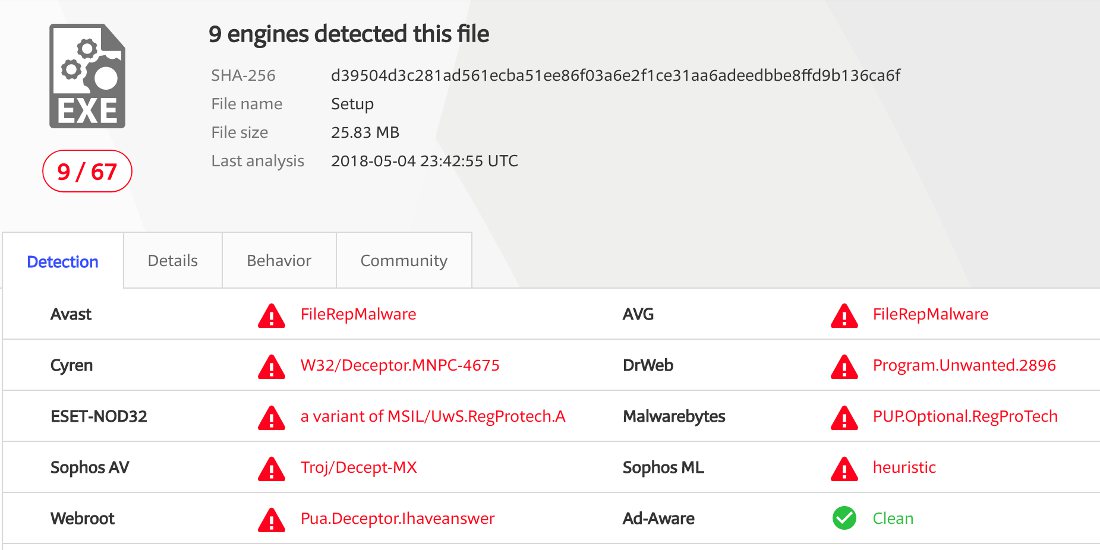Viewport: 1100px width, 550px height.
Task: Open the Behavior tab
Action: tap(279, 260)
